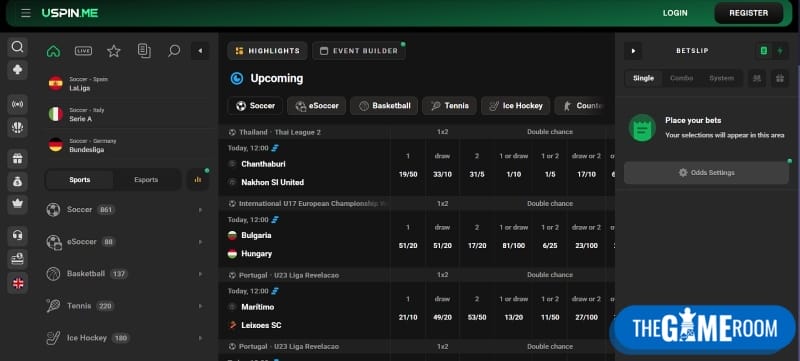
Task: Switch to Esports toggle tab
Action: (x=146, y=179)
